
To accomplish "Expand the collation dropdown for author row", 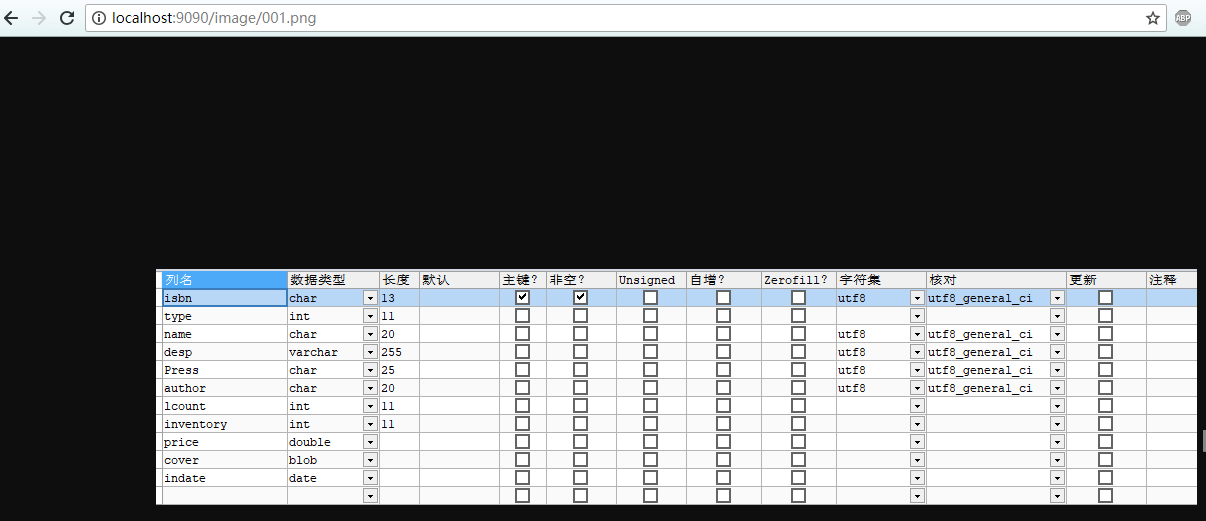I will click(1057, 388).
